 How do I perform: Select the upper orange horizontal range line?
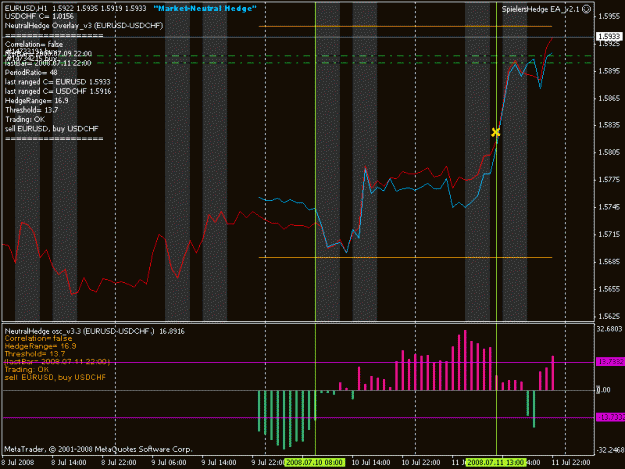click(x=405, y=26)
